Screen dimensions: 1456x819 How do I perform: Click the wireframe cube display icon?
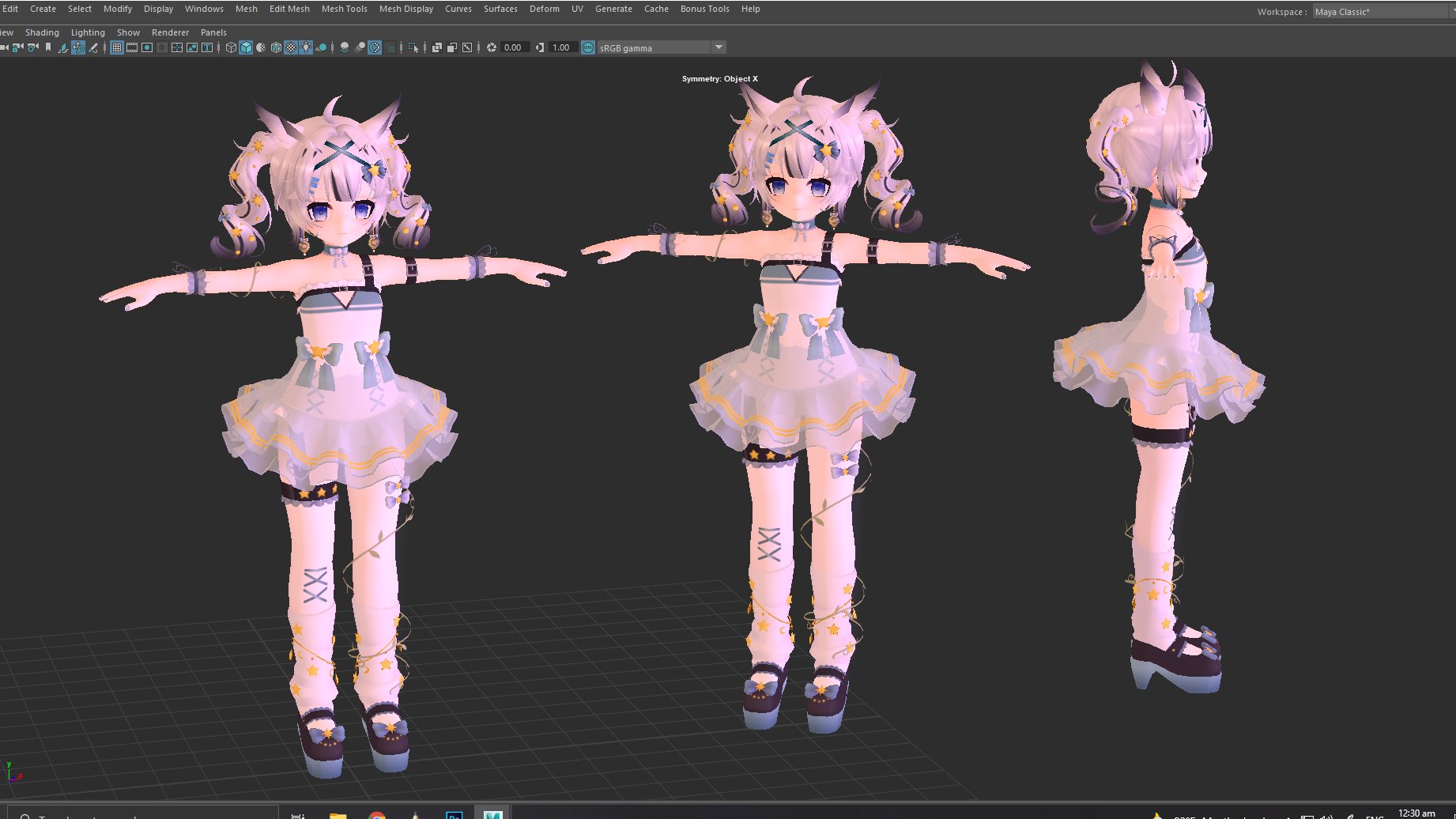231,47
